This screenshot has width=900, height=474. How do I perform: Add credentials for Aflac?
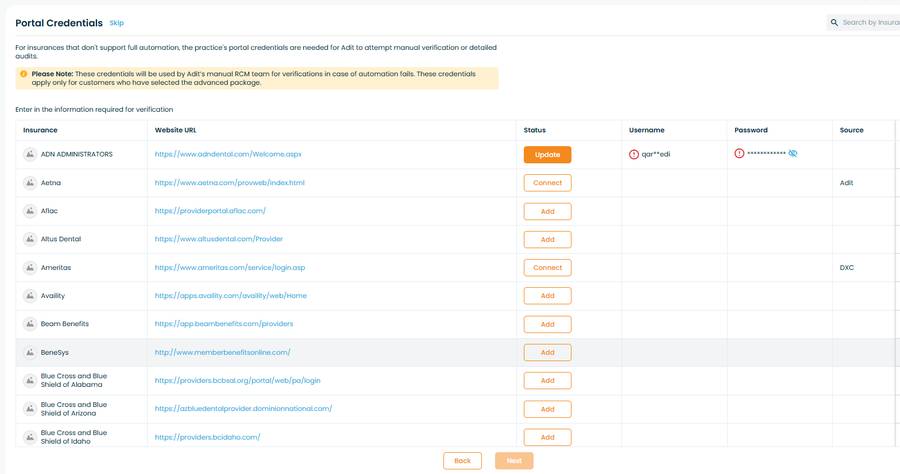click(547, 211)
